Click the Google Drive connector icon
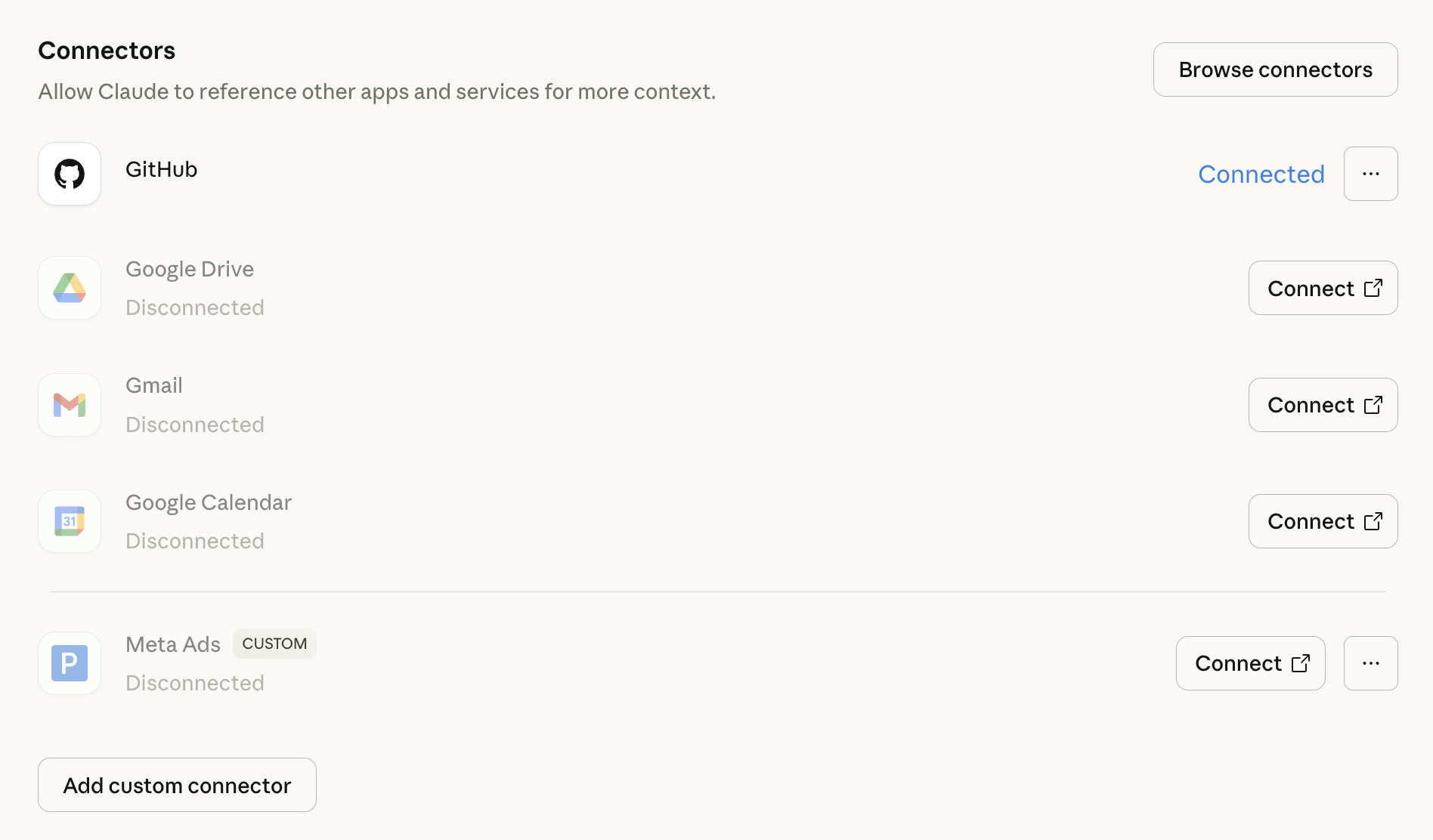 coord(69,288)
